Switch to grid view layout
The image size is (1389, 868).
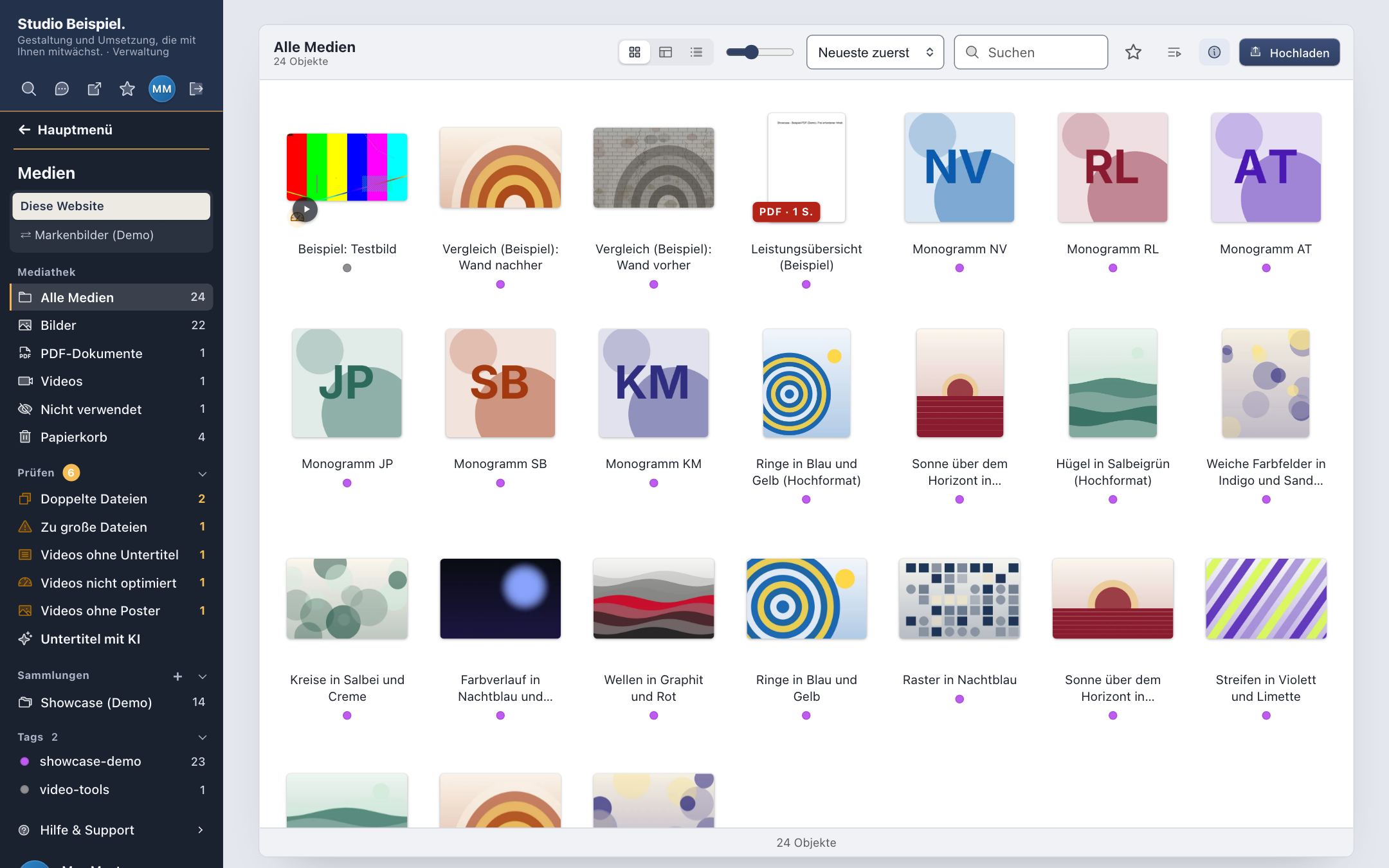click(x=635, y=52)
